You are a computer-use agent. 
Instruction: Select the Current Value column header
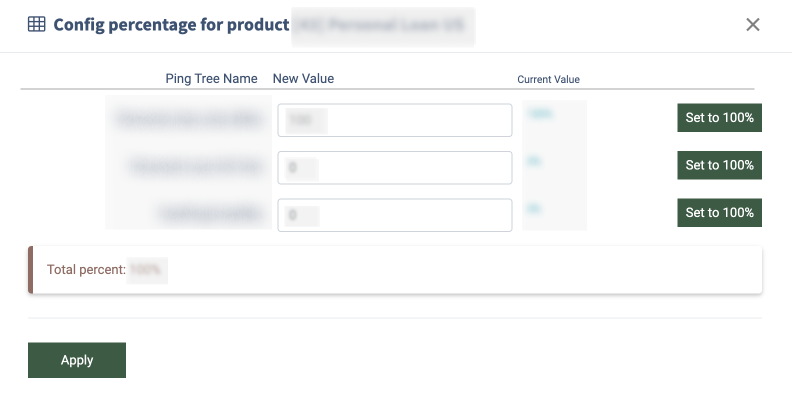click(x=548, y=79)
